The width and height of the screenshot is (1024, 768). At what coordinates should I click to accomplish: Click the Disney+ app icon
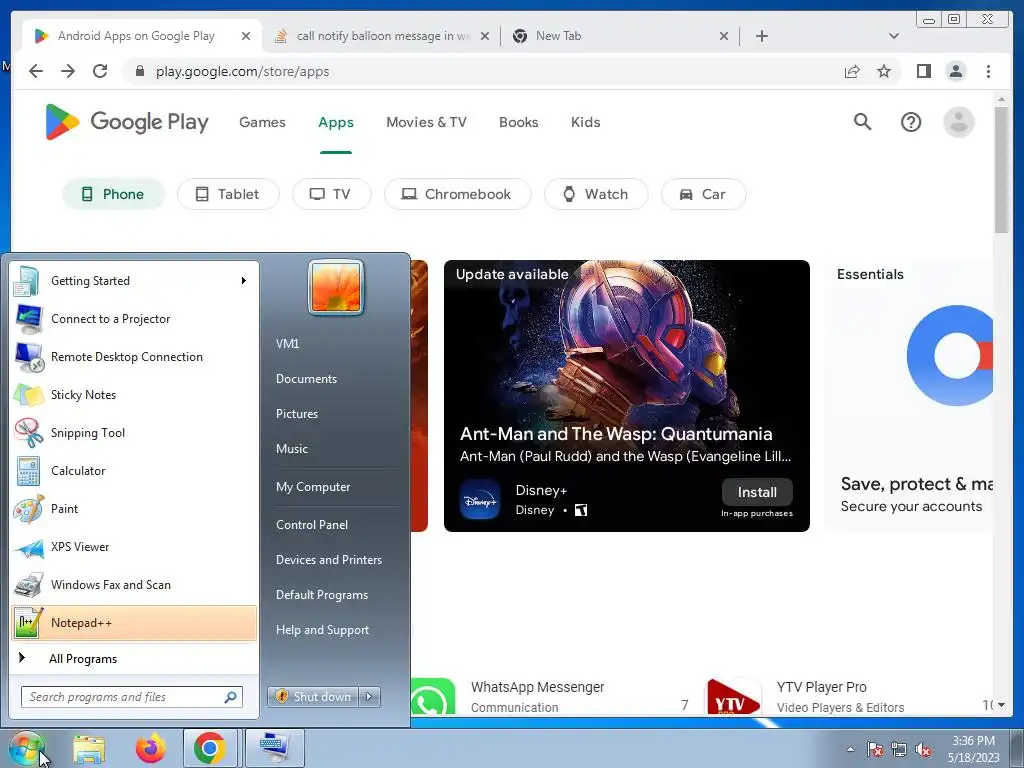pos(480,500)
